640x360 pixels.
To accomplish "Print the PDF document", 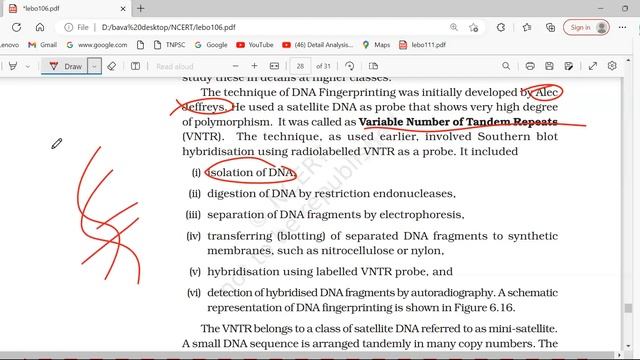I will tap(530, 66).
